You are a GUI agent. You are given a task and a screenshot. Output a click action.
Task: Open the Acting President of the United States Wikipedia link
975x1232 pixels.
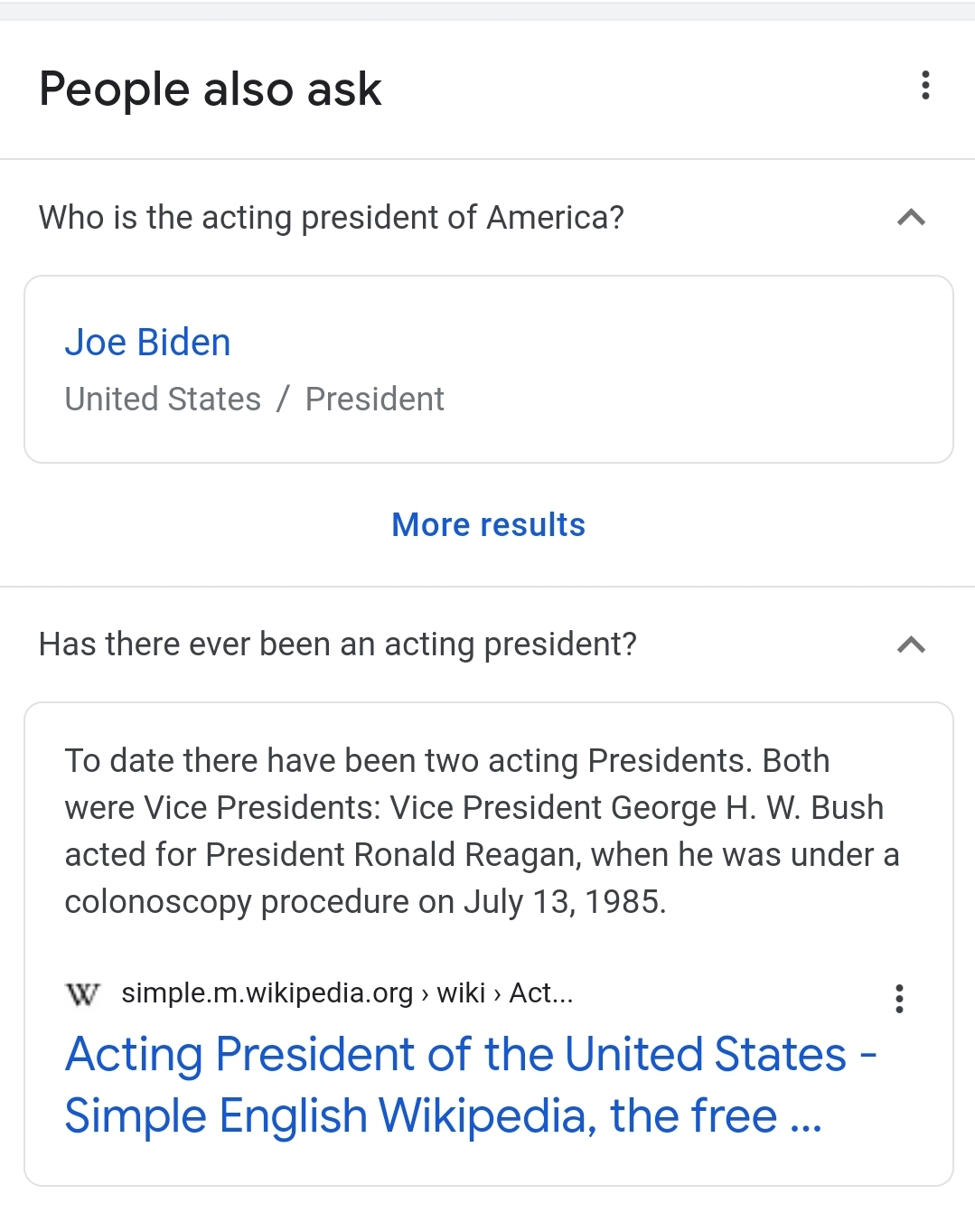[471, 1085]
